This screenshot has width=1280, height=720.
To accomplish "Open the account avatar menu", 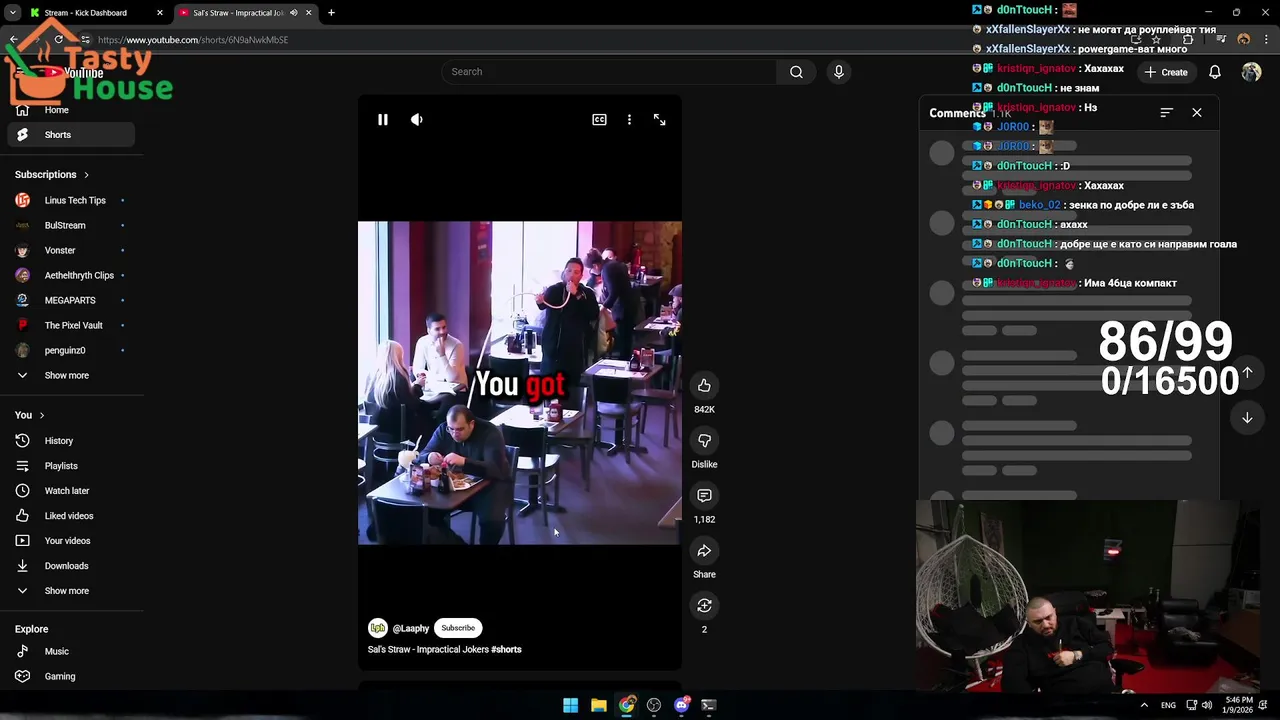I will click(x=1251, y=72).
